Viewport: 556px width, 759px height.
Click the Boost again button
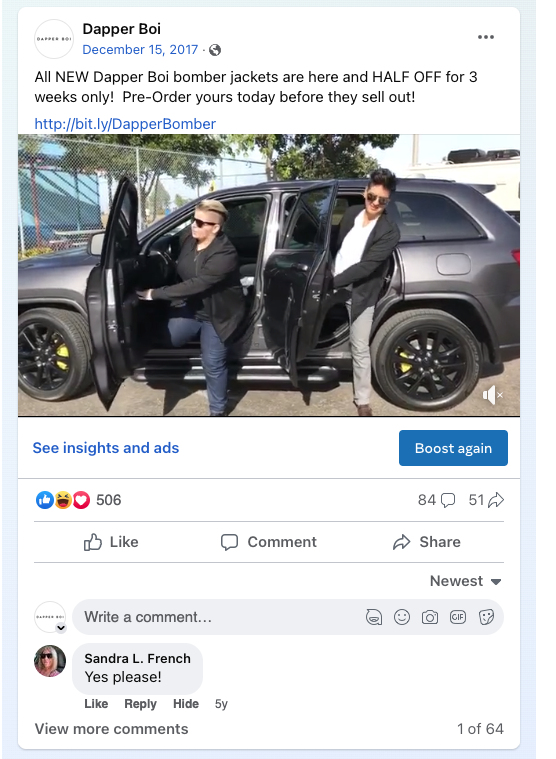[453, 448]
